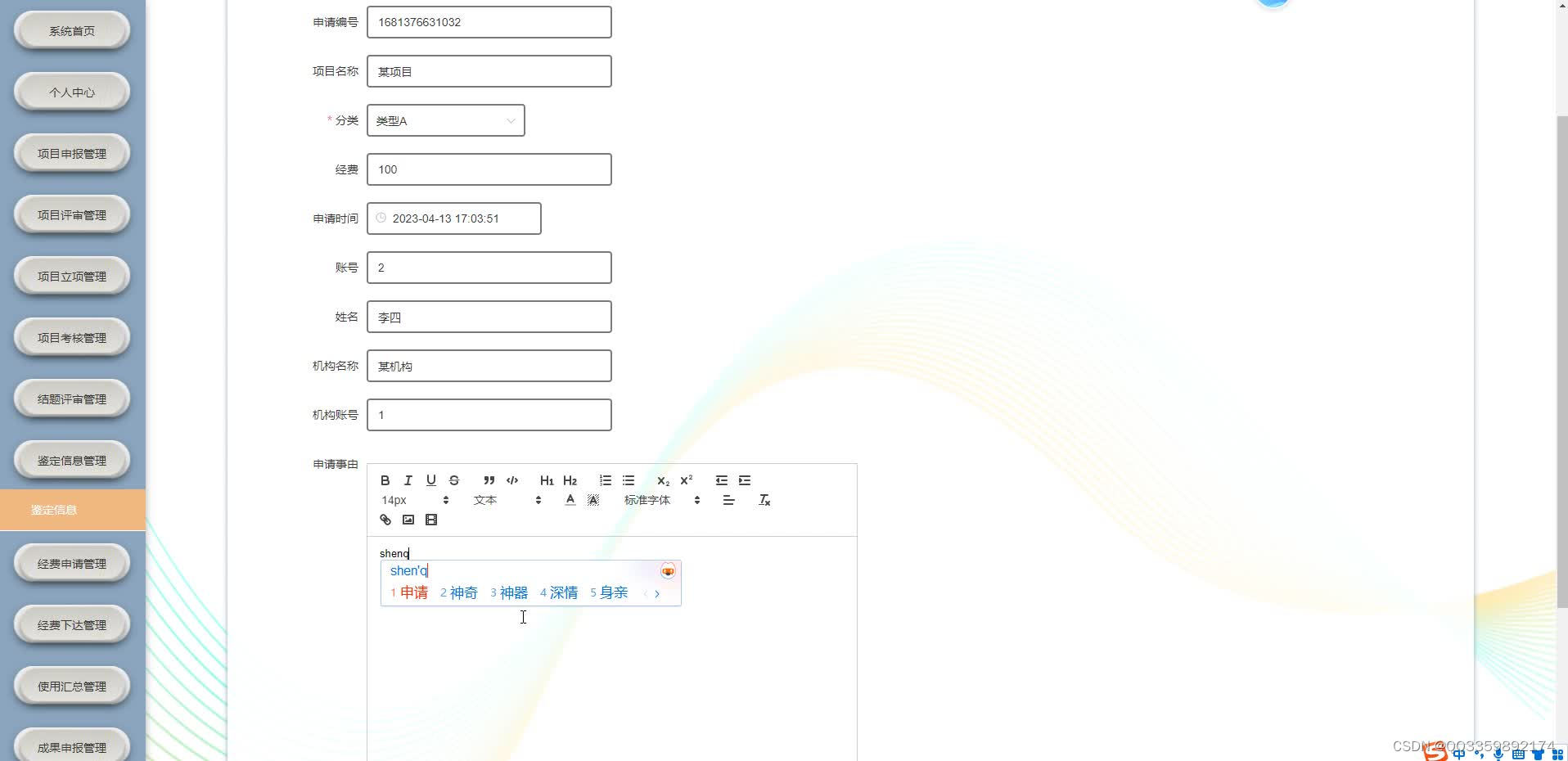Click the 申请编号 input field
Screen dimensions: 1568x761
coord(489,22)
